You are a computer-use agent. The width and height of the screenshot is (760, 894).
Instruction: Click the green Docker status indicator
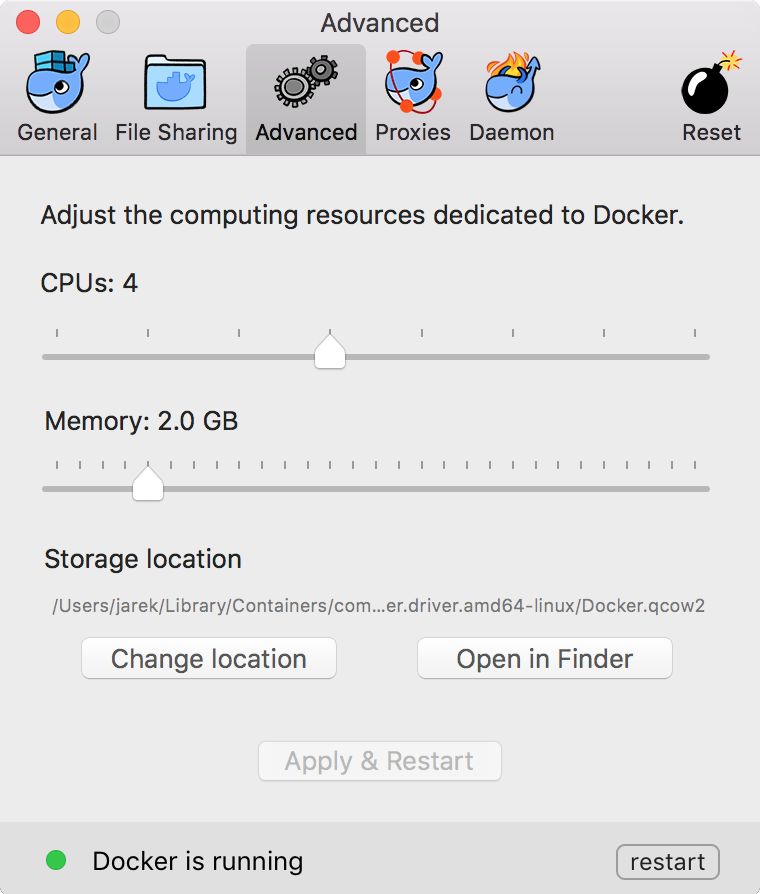tap(56, 860)
